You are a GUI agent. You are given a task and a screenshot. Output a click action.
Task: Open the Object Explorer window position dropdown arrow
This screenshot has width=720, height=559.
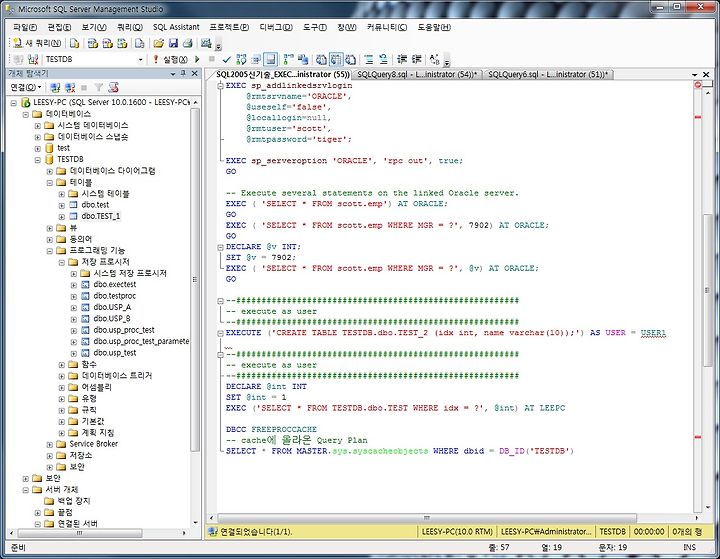coord(173,73)
